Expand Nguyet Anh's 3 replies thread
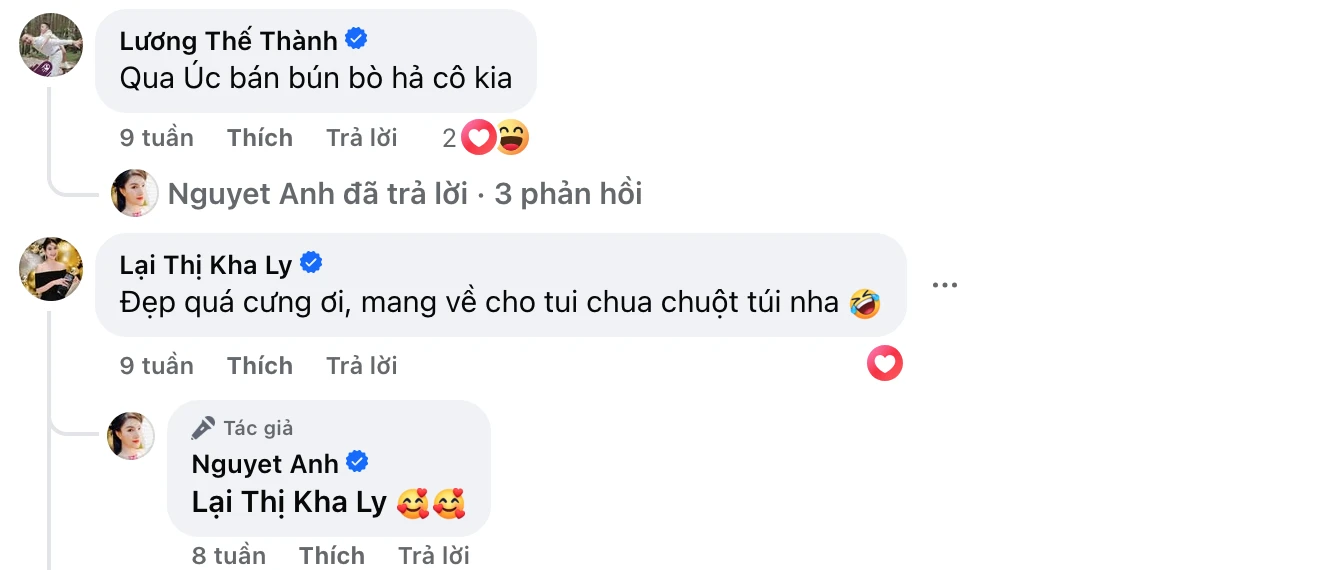This screenshot has height=570, width=1332. (x=405, y=194)
